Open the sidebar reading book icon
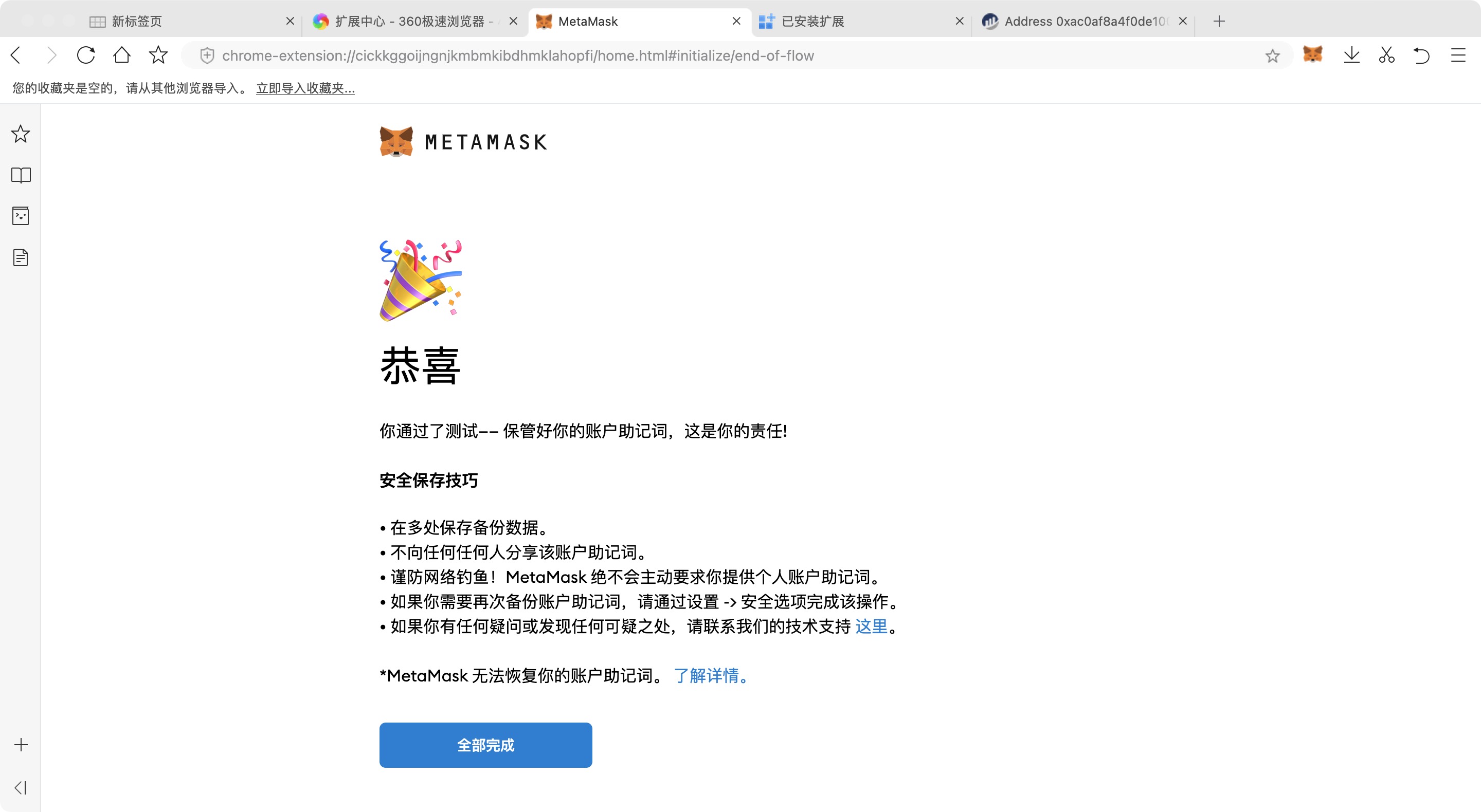The image size is (1481, 812). 21,175
